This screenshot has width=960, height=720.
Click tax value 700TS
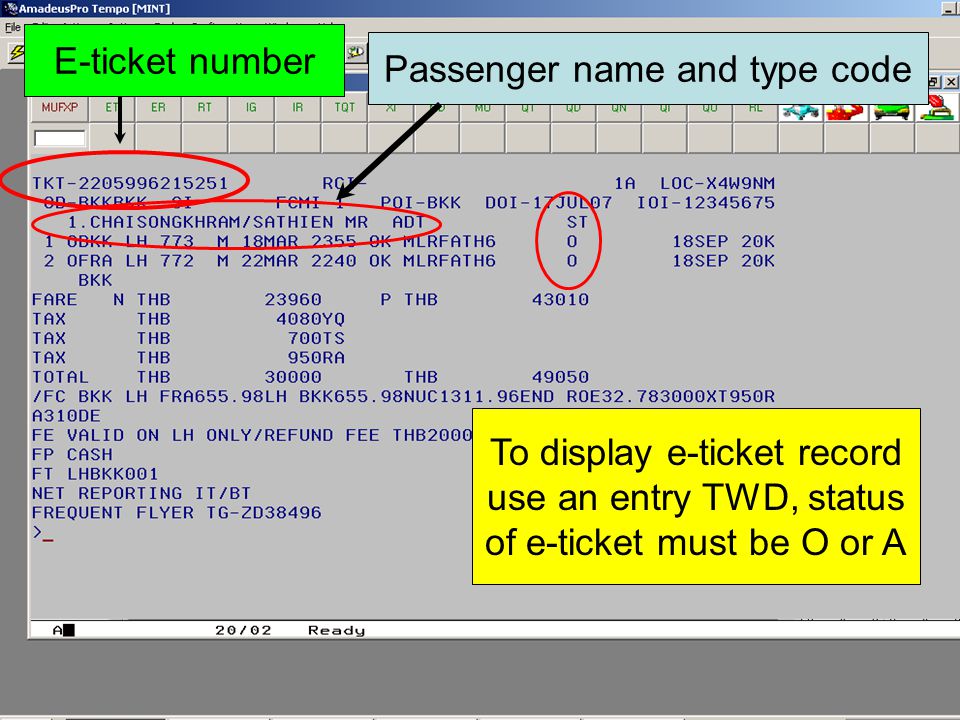pos(316,338)
